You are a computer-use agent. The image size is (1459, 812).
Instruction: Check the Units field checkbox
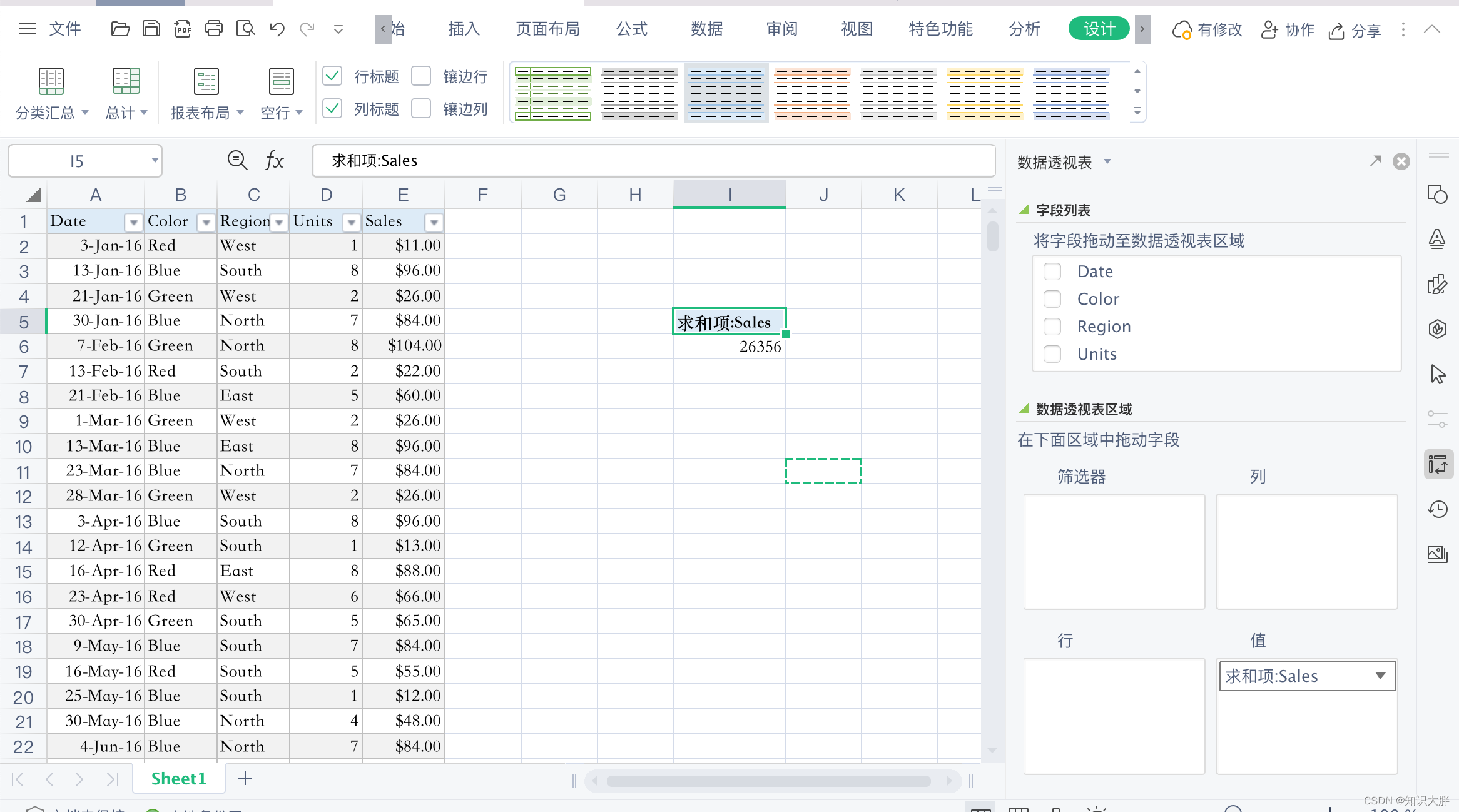pos(1052,354)
